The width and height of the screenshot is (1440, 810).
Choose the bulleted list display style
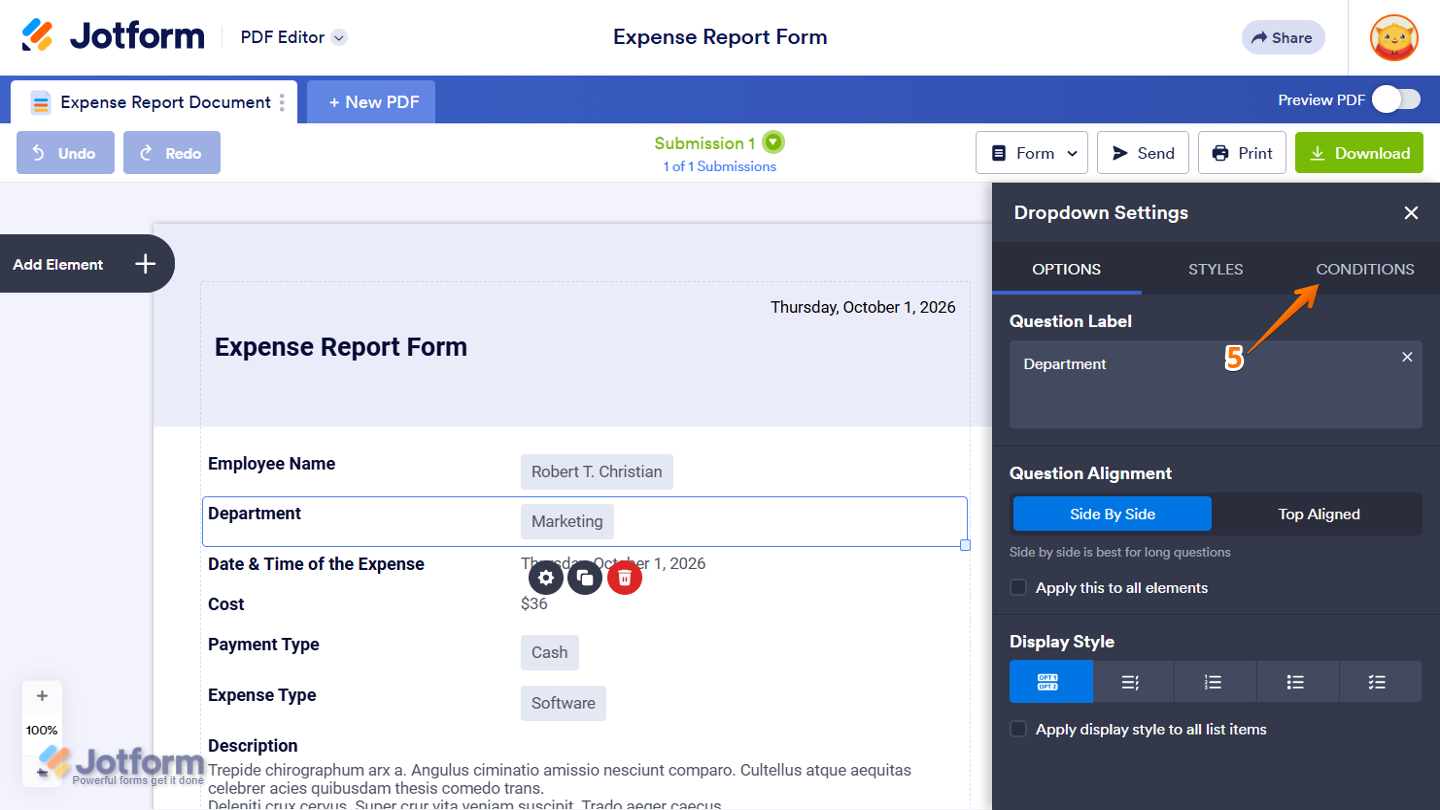[x=1297, y=682]
